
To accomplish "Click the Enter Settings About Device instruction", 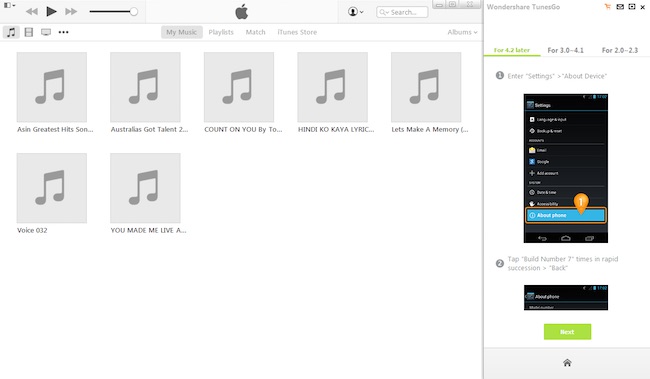I will tap(557, 76).
